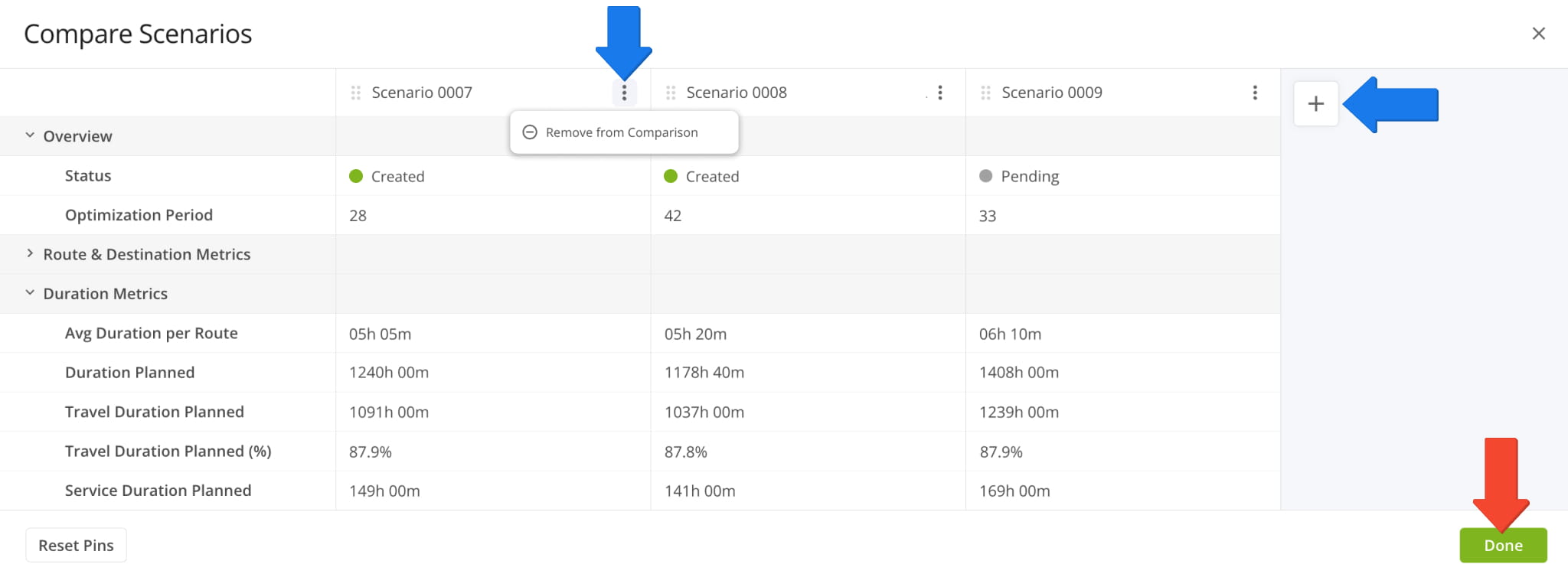Click the Optimization Period row label
The image size is (1568, 574).
[139, 215]
